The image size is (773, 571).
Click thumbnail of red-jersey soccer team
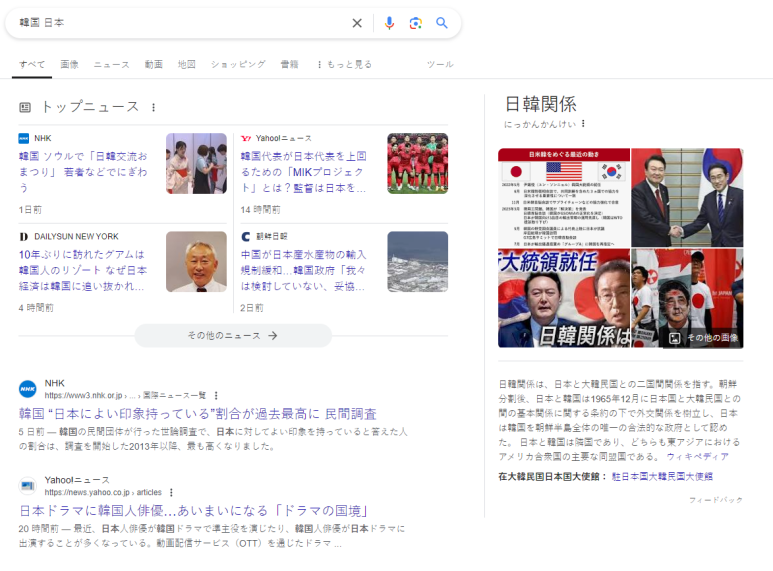pyautogui.click(x=418, y=163)
